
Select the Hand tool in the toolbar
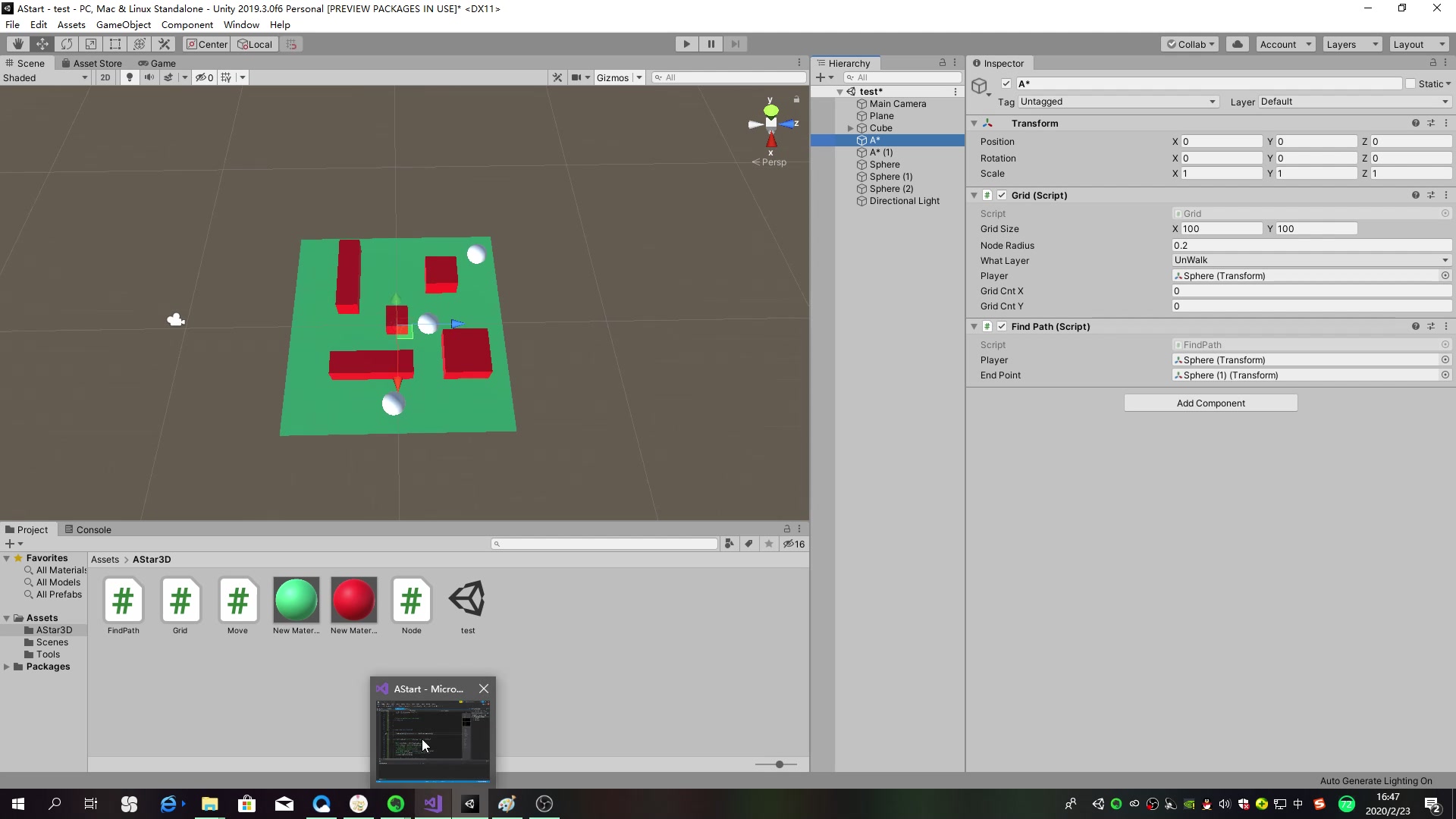[x=17, y=43]
